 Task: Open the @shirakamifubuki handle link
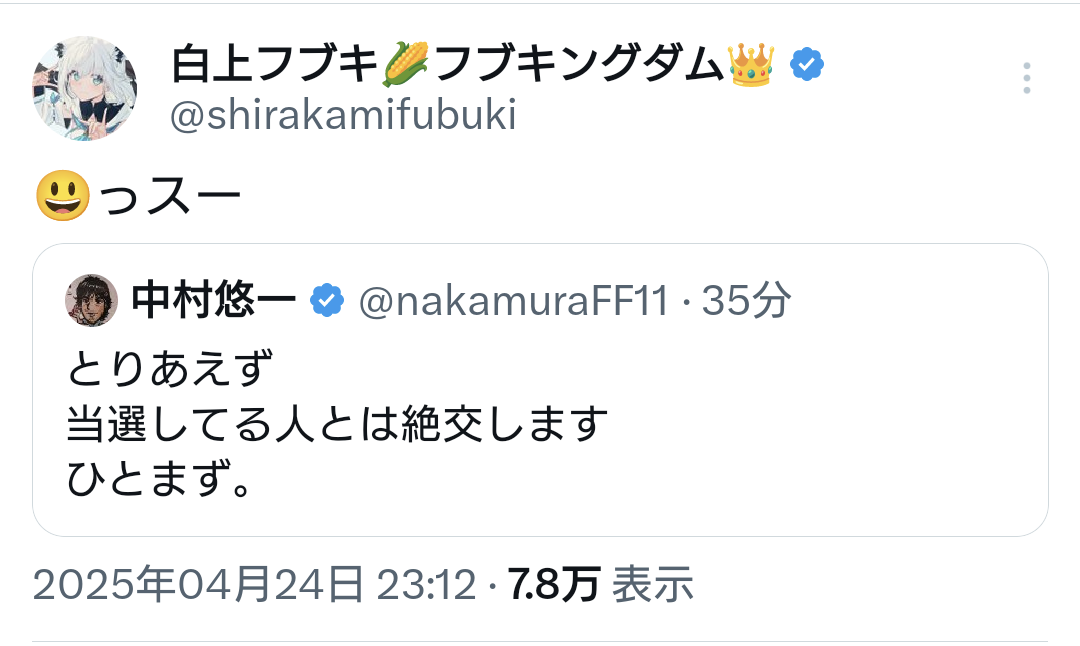point(343,117)
